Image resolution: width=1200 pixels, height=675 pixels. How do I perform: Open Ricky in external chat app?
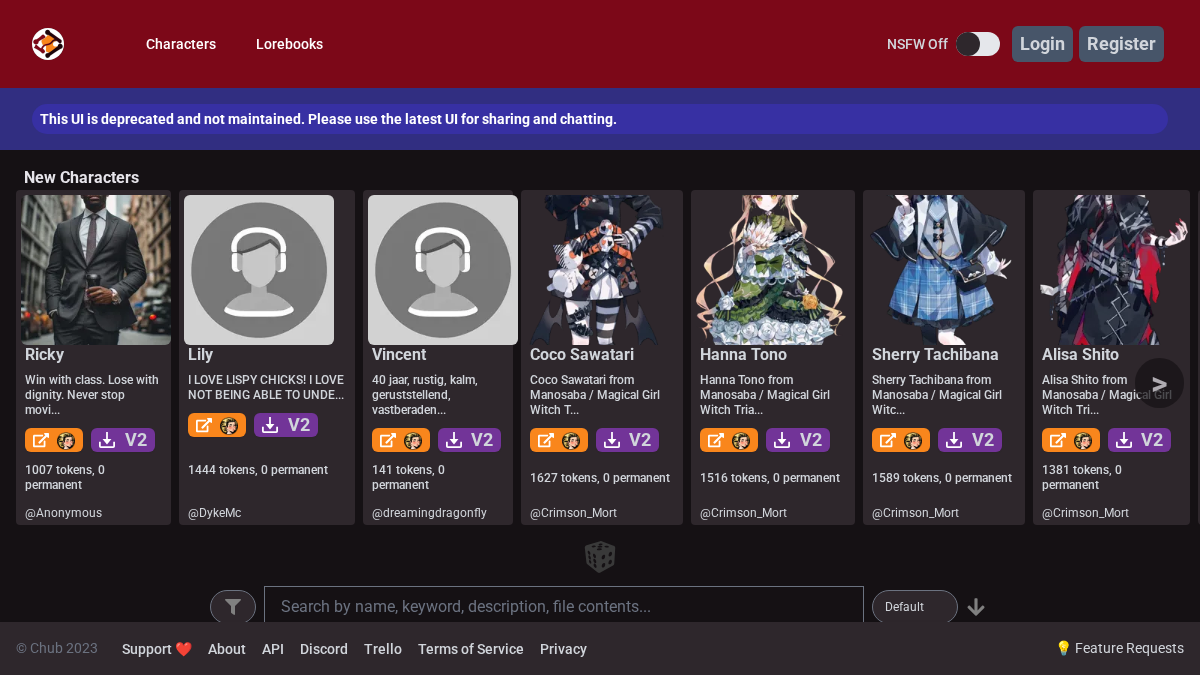(x=54, y=440)
